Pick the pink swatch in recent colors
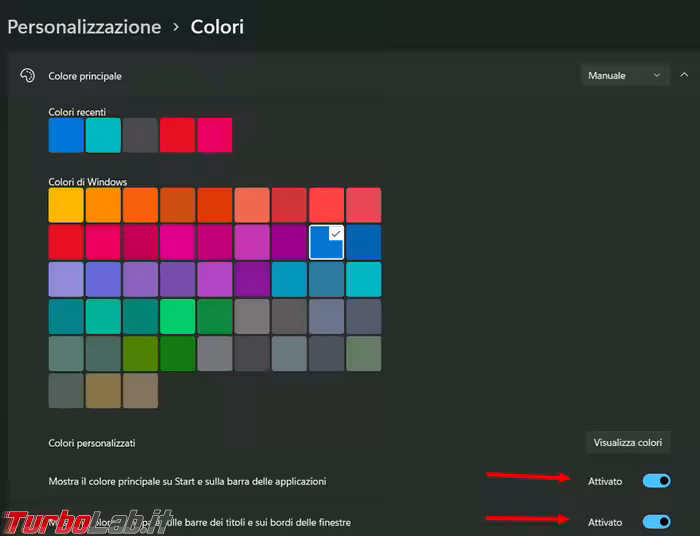This screenshot has width=700, height=536. 214,135
